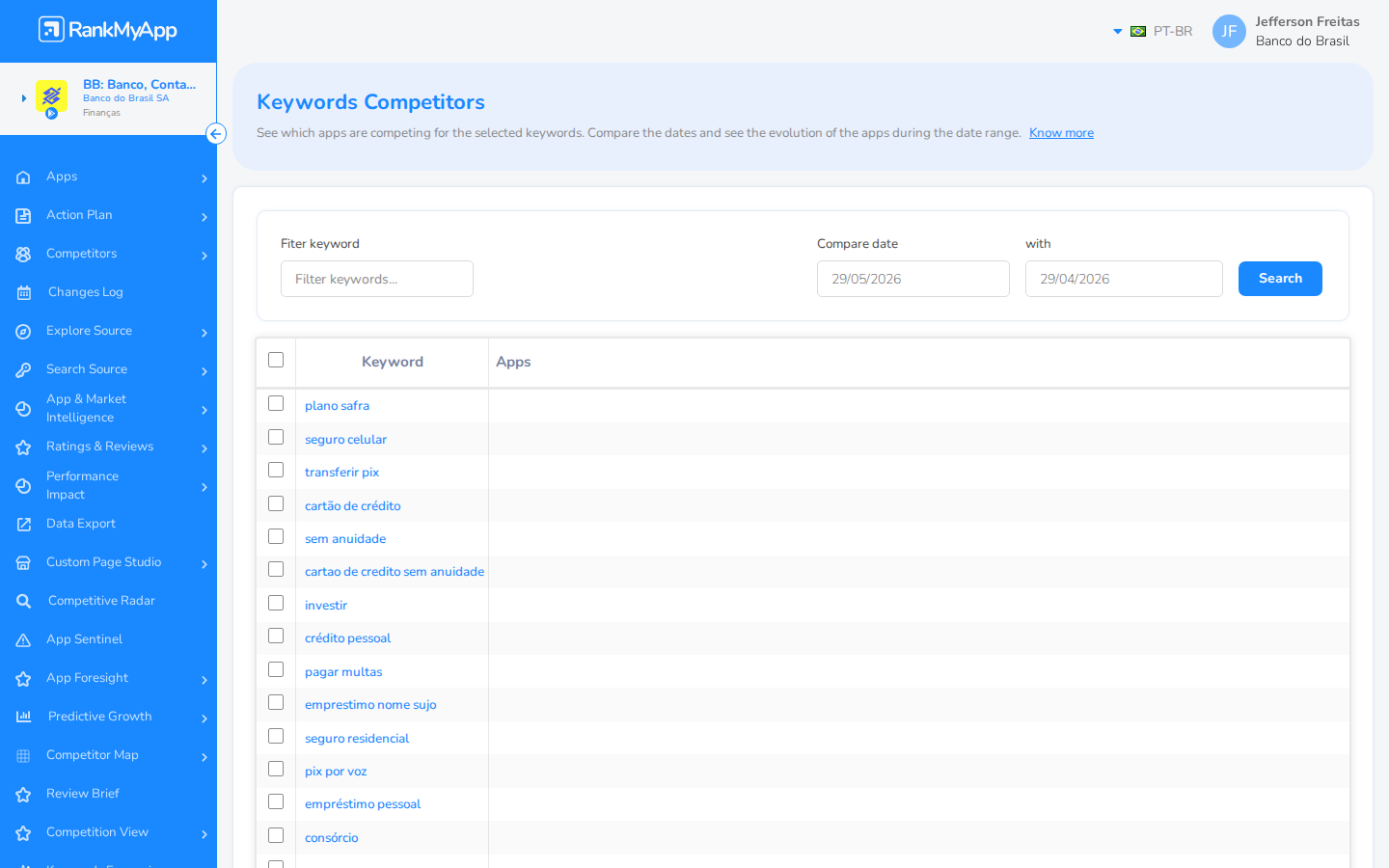The image size is (1389, 868).
Task: Click the Competitors icon in sidebar
Action: pos(23,255)
